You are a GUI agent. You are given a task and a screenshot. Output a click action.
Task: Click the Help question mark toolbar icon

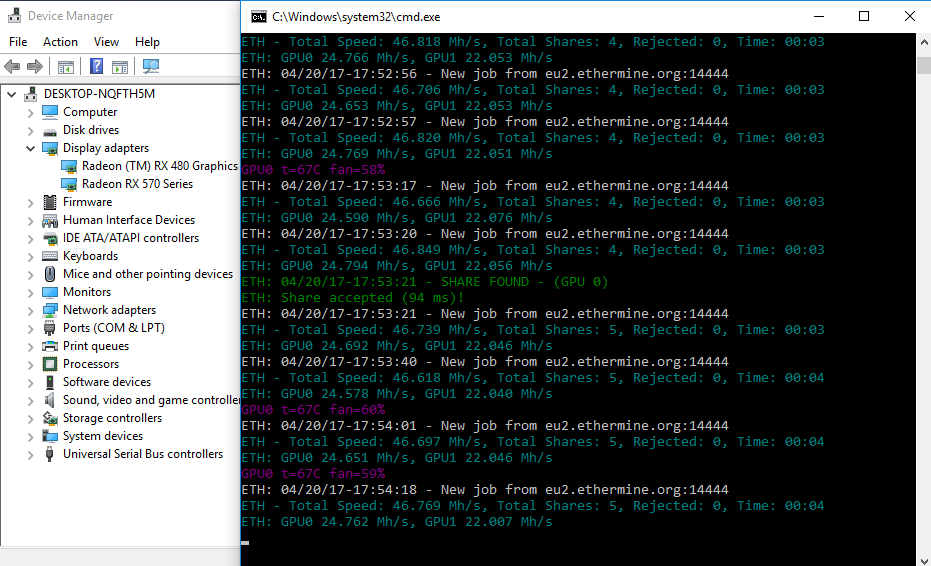(x=96, y=67)
